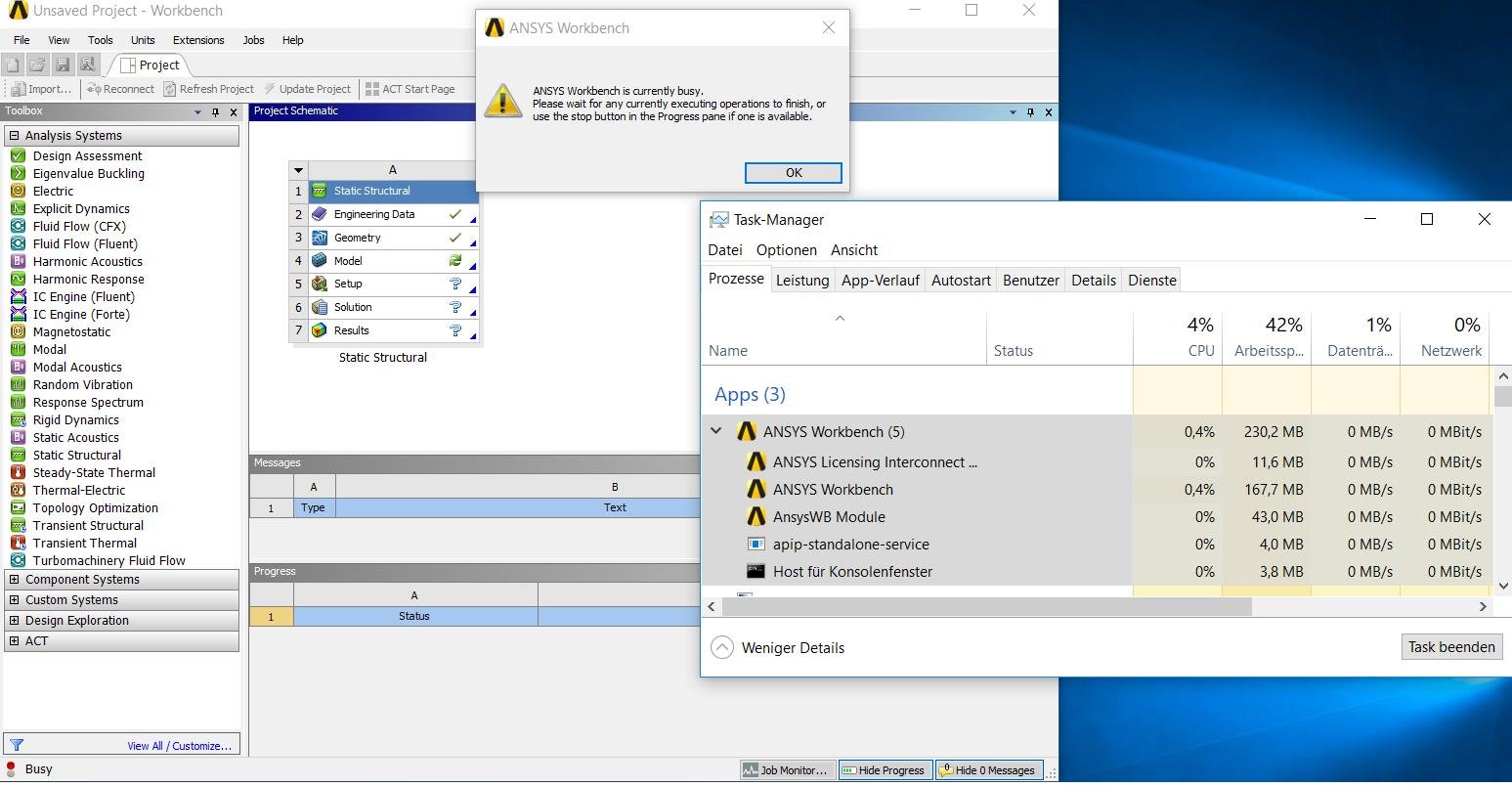1512x787 pixels.
Task: Select Harmonic Acoustics in the Toolbox
Action: 87,262
